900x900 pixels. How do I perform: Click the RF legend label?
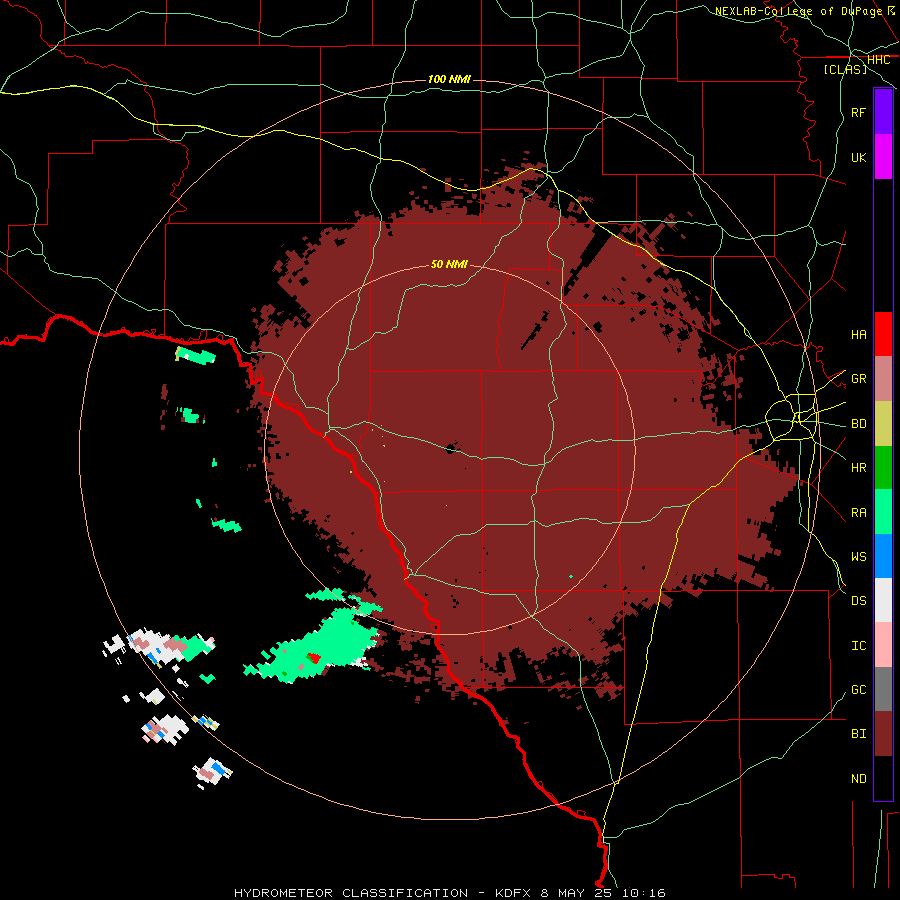point(859,112)
